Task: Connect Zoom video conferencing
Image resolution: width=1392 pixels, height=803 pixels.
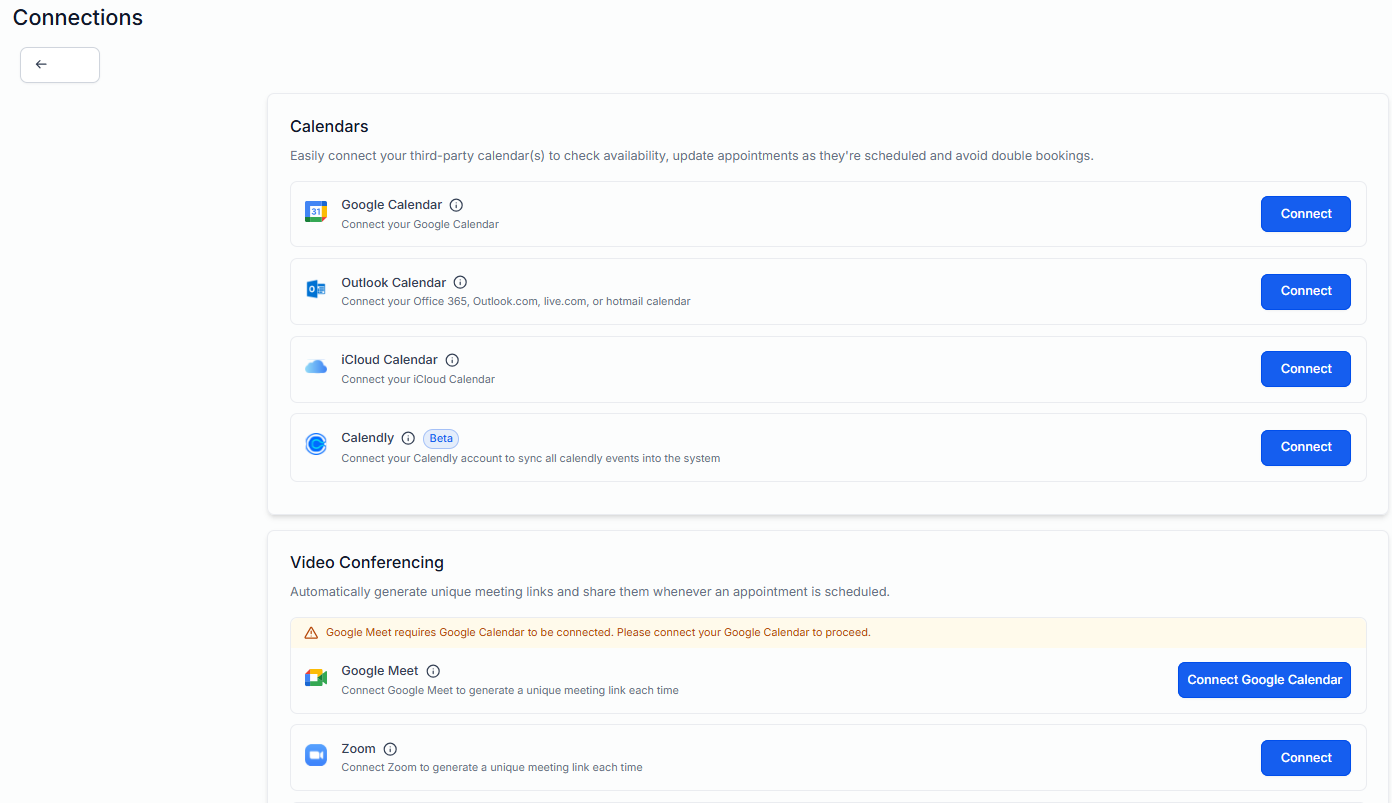Action: [1305, 758]
